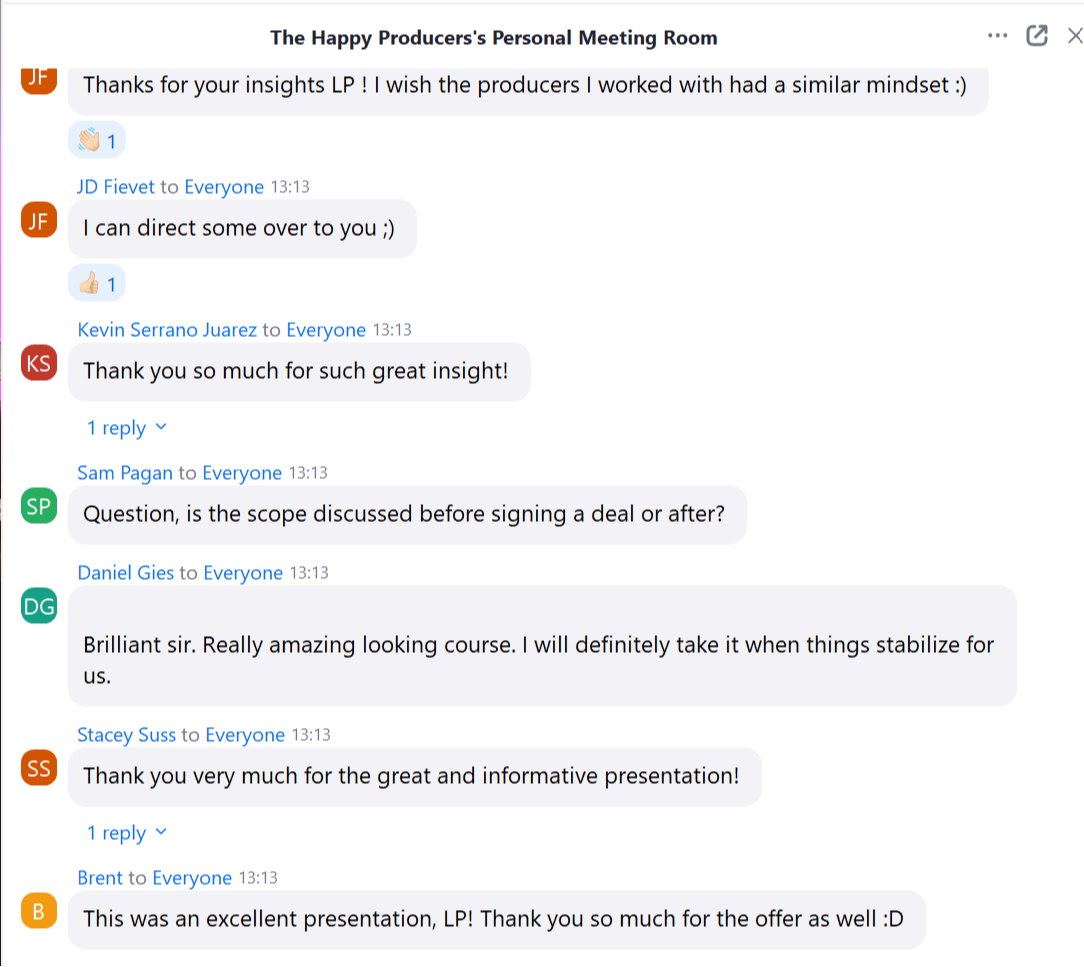The image size is (1084, 967).
Task: Open the three-dots more options menu
Action: click(997, 36)
